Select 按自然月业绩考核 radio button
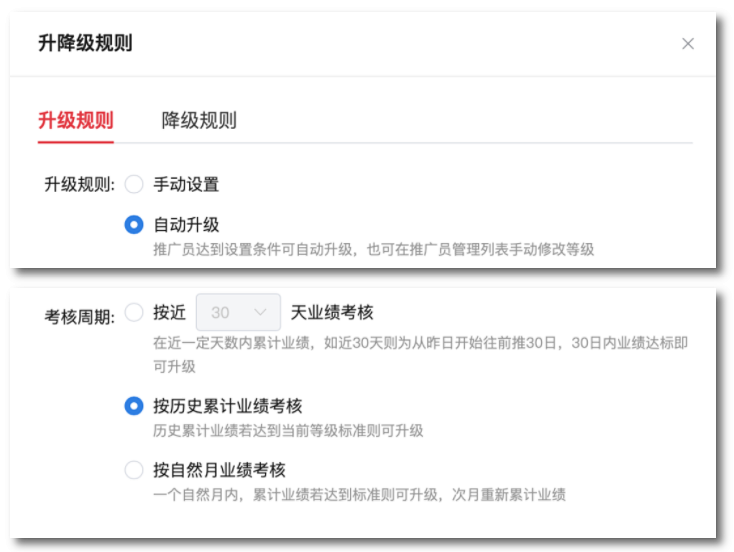The width and height of the screenshot is (734, 552). [134, 470]
